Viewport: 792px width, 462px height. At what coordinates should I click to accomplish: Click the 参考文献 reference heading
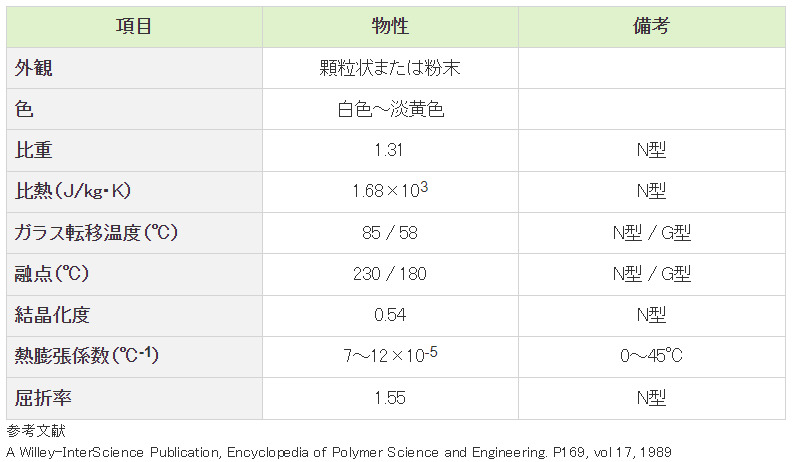pyautogui.click(x=36, y=431)
